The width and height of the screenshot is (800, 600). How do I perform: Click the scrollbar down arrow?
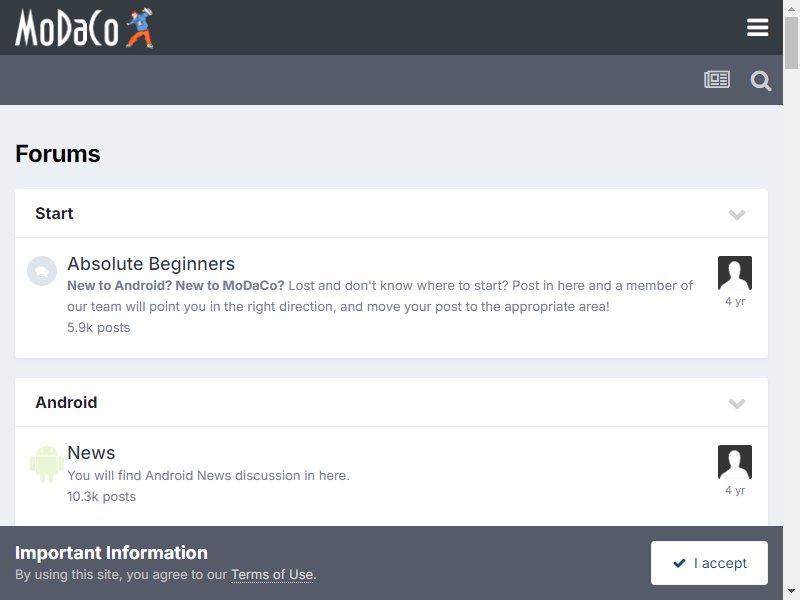click(791, 592)
